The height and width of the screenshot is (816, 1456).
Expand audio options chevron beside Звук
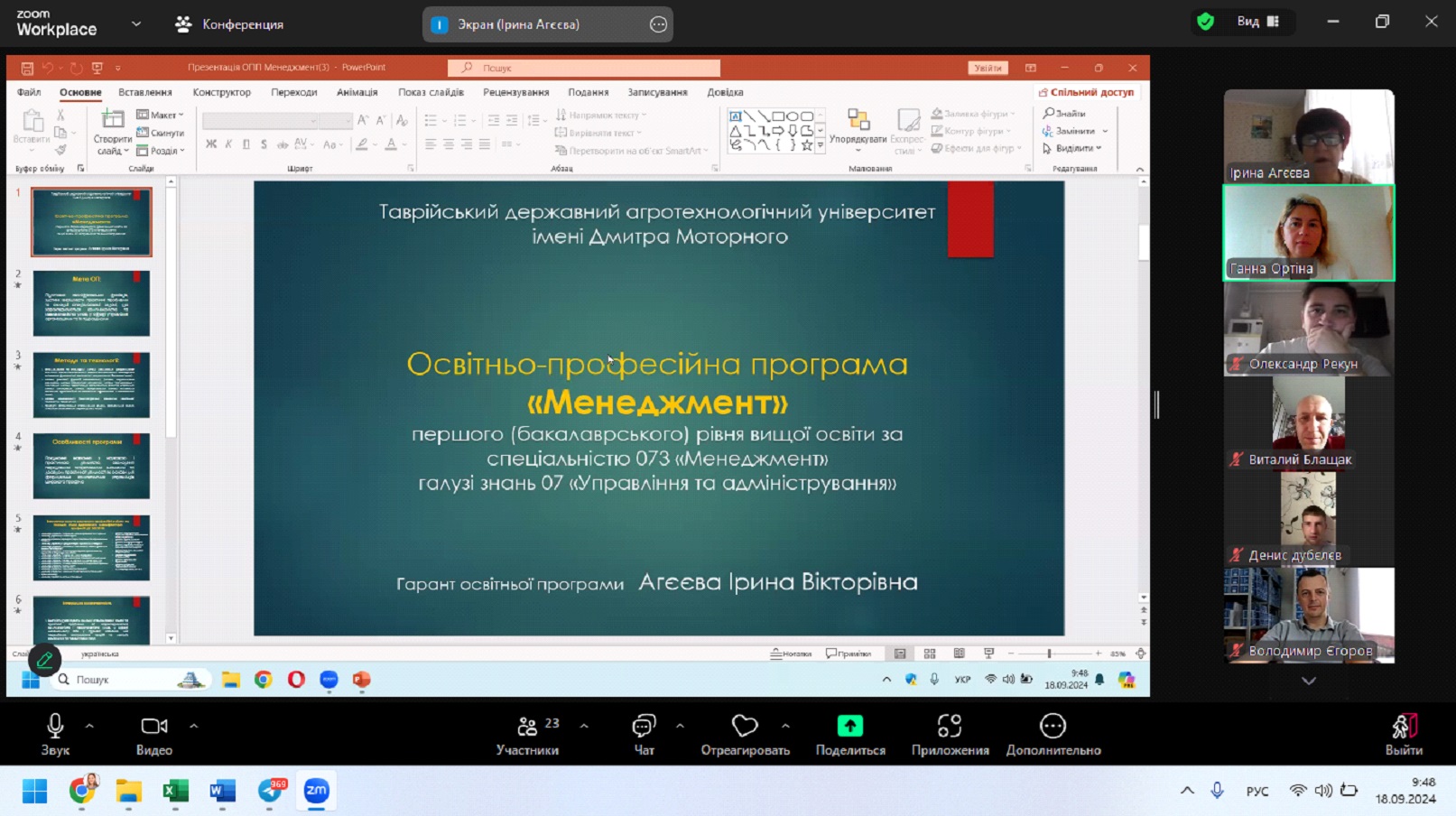click(89, 725)
